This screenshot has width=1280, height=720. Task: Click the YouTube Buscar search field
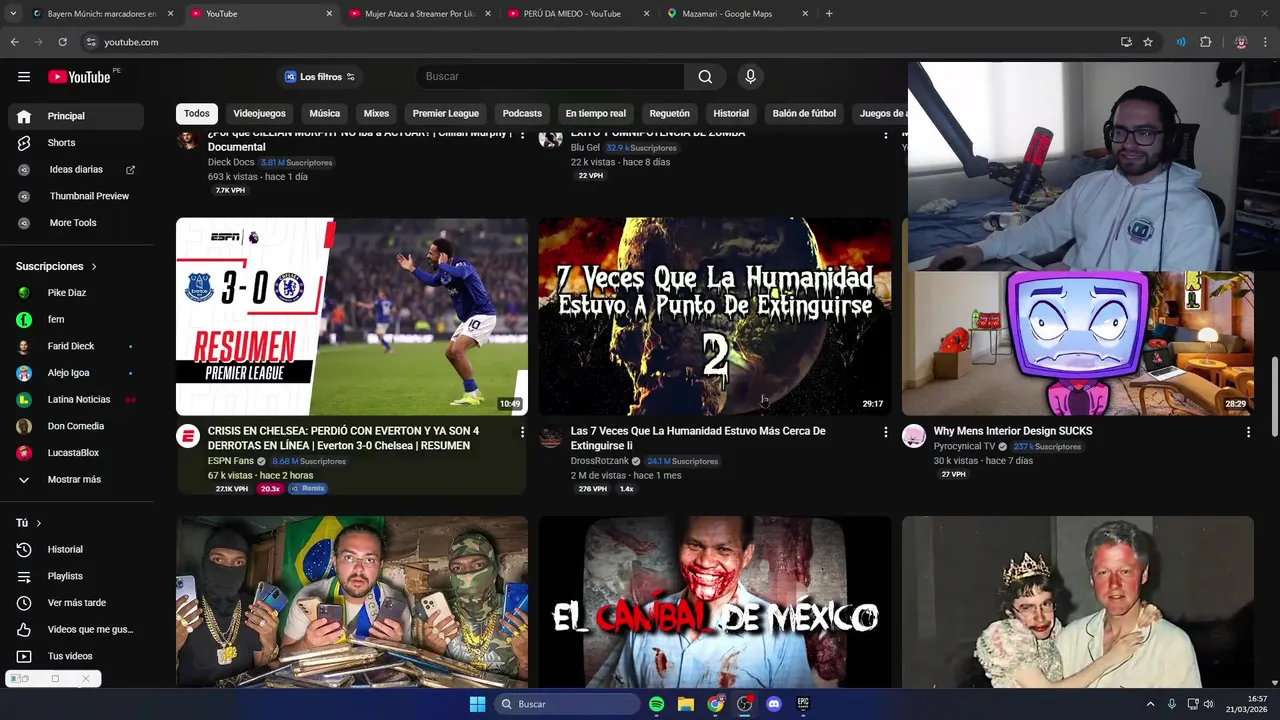tap(550, 77)
